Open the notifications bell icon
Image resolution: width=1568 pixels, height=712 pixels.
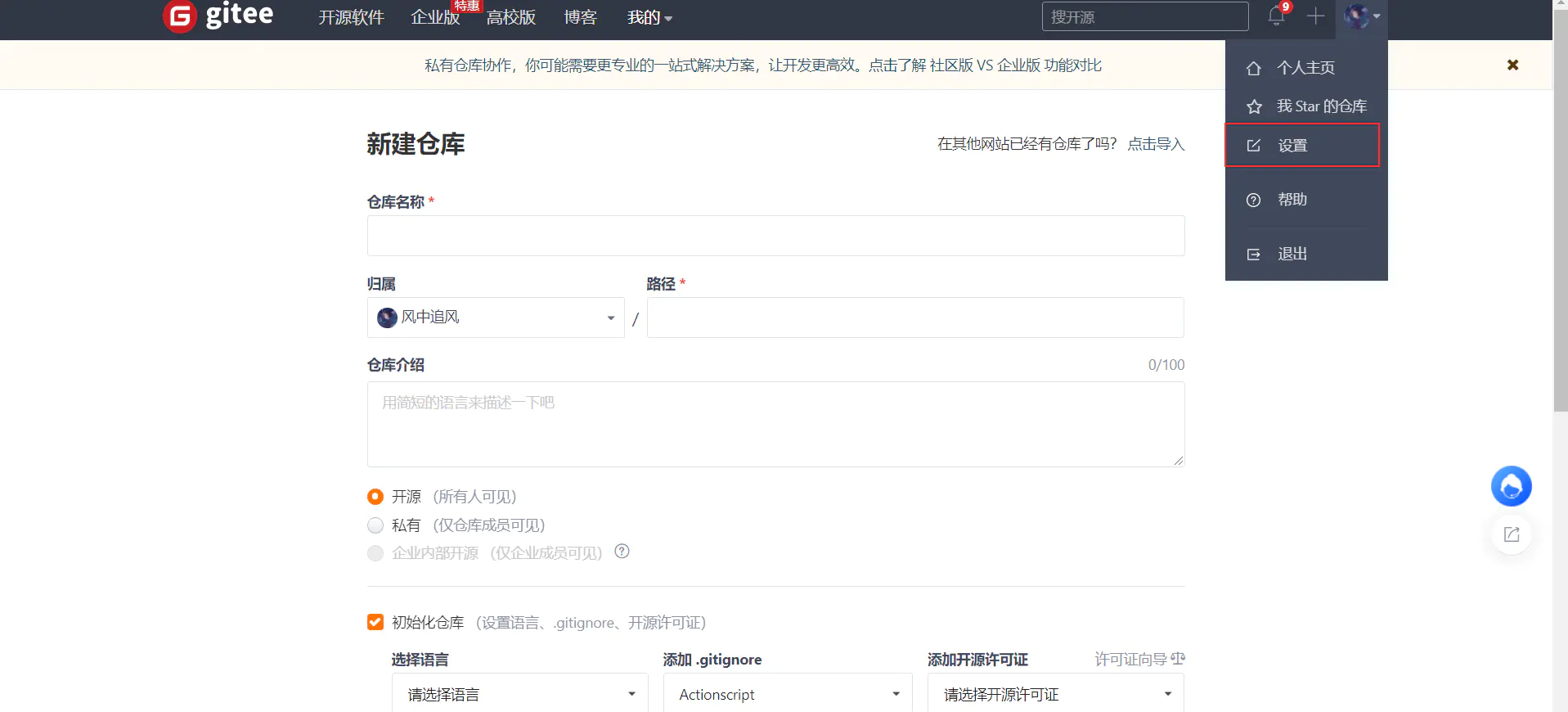tap(1276, 16)
